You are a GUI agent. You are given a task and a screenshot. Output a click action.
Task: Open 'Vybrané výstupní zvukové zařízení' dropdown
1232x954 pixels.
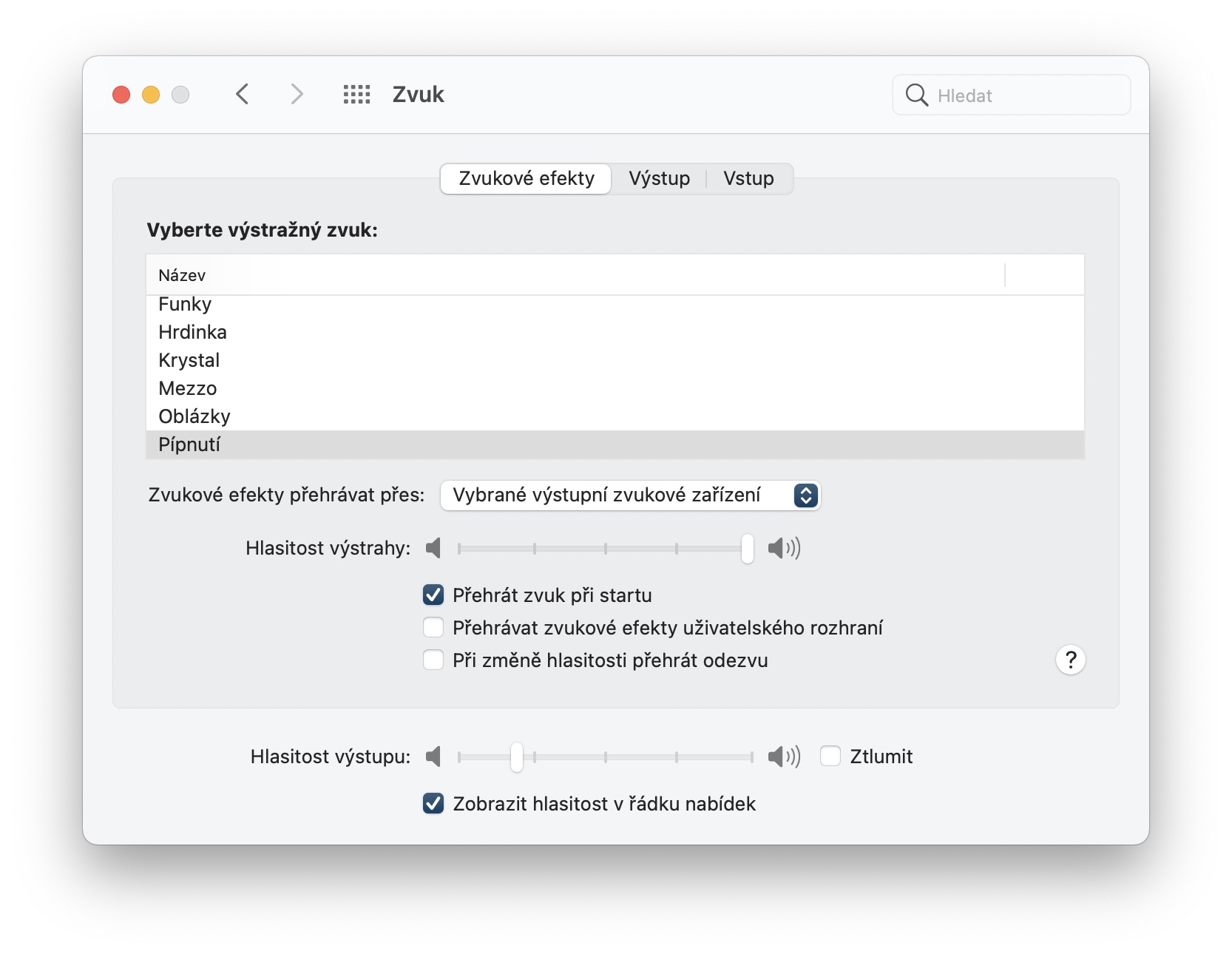tap(630, 495)
